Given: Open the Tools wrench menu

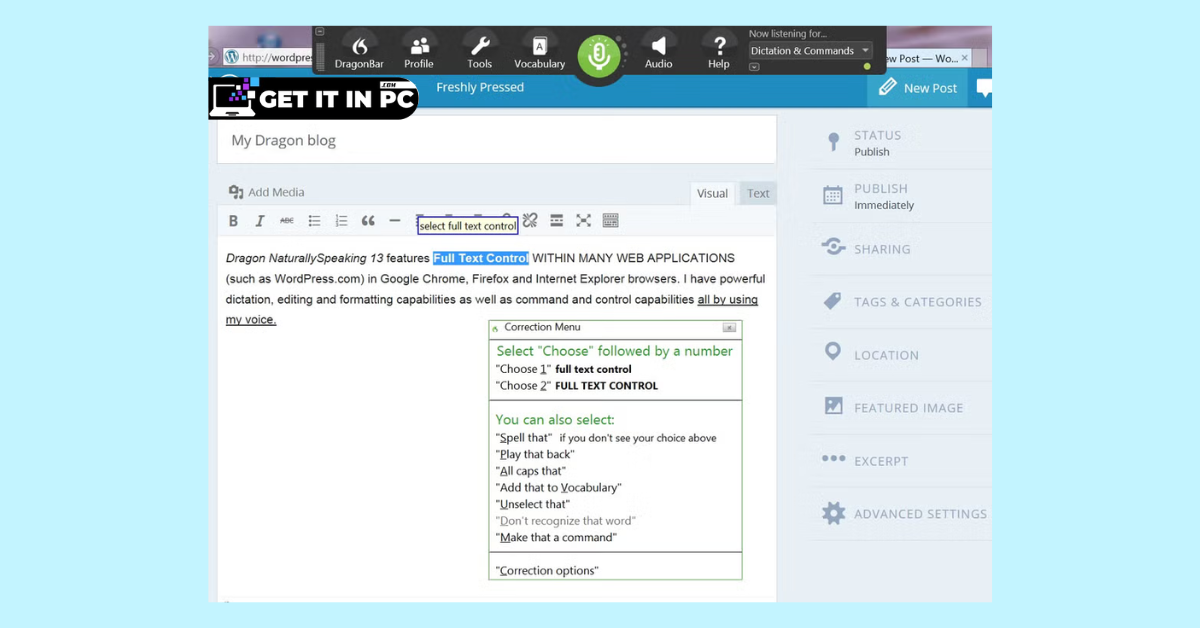Looking at the screenshot, I should click(480, 52).
